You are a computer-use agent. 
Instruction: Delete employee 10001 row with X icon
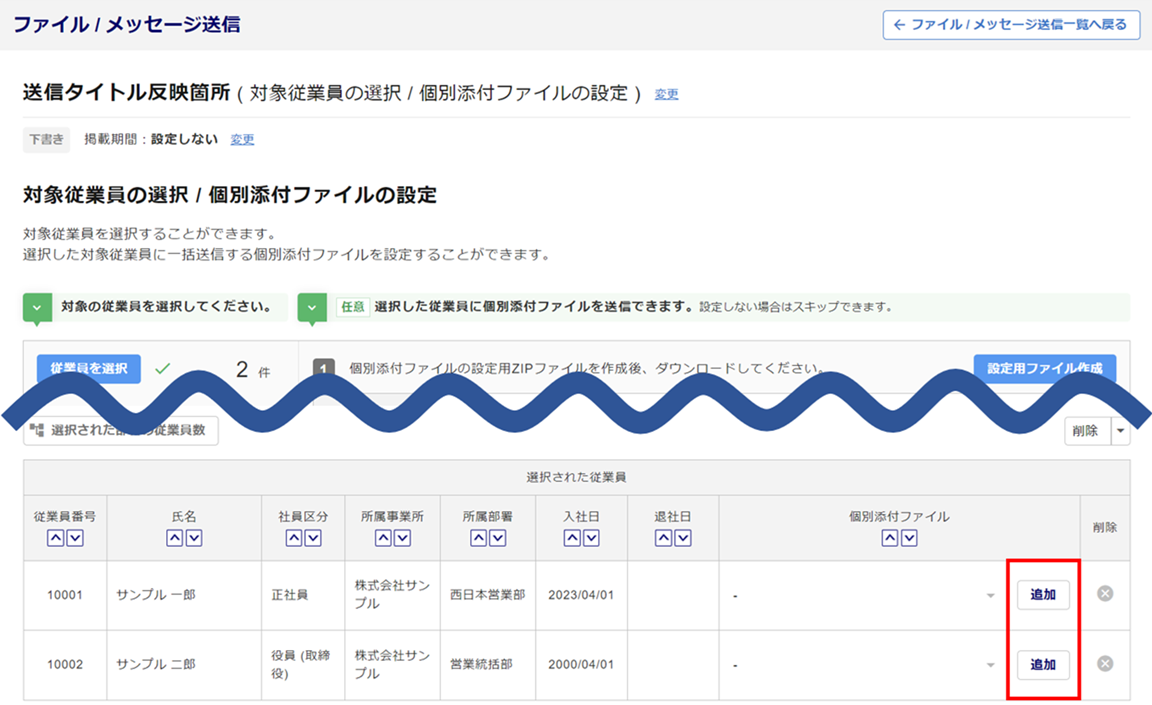[1105, 594]
